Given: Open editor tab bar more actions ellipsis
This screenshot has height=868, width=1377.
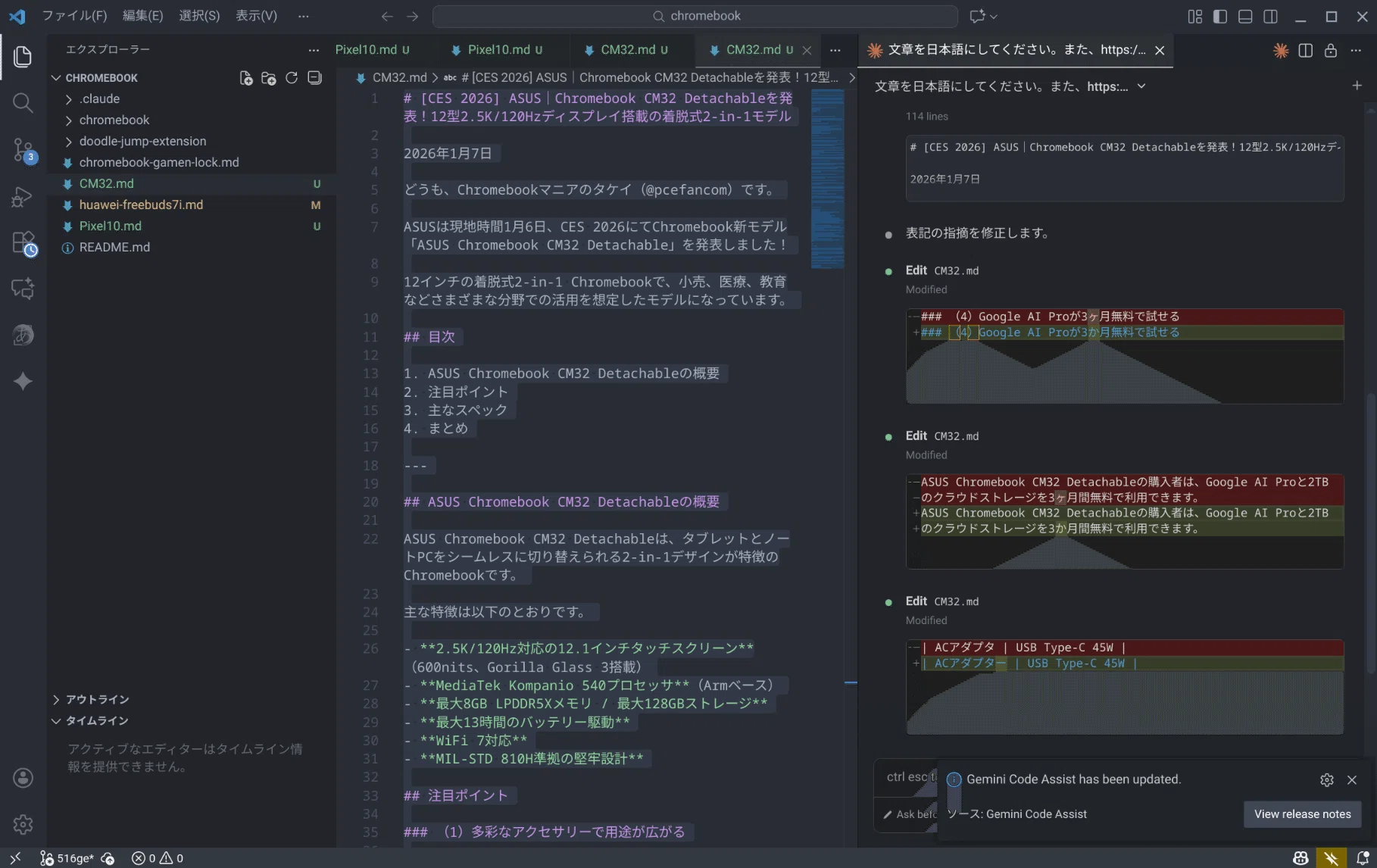Looking at the screenshot, I should tap(835, 50).
